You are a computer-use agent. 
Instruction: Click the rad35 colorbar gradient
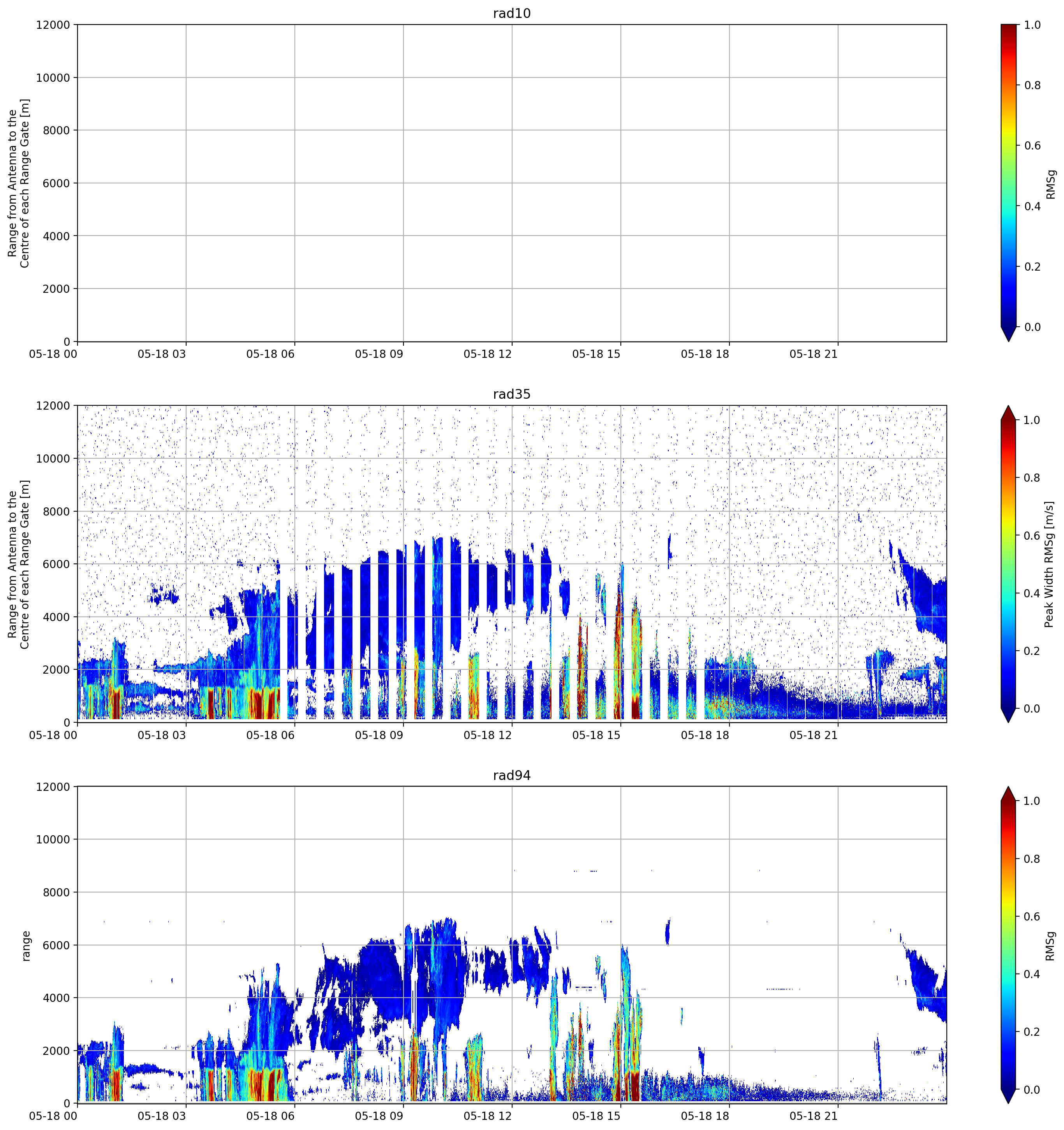tap(1008, 564)
